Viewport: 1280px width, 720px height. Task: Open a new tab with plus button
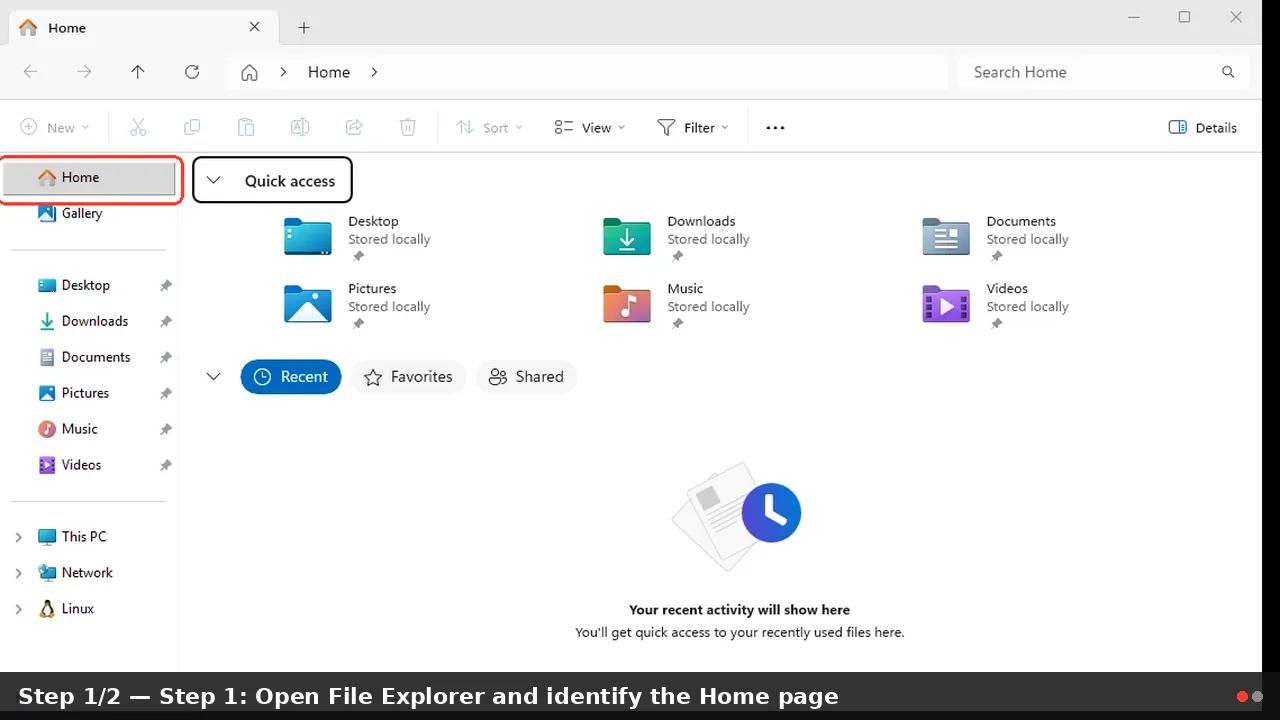304,28
